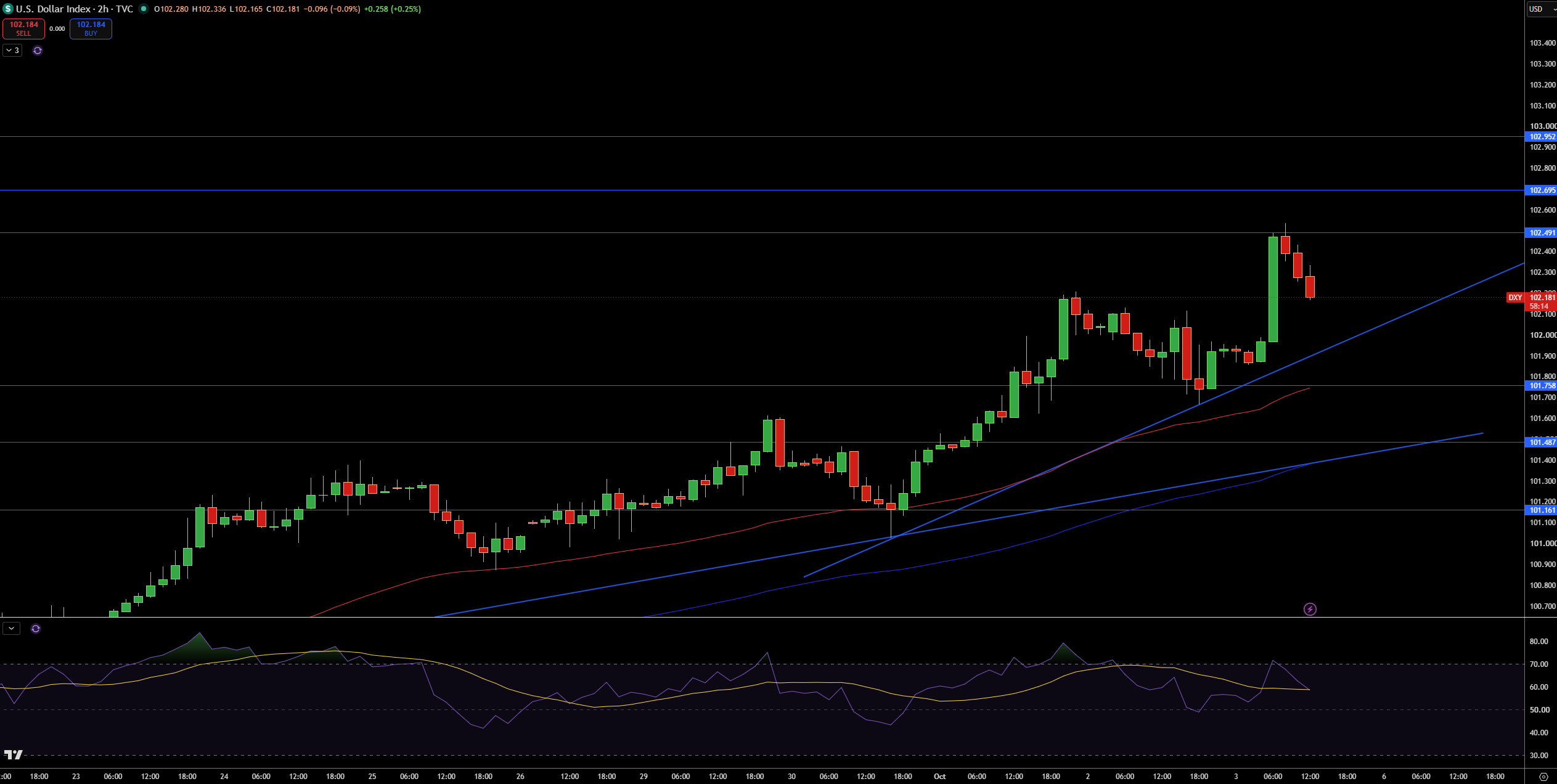Screen dimensions: 1557x784
Task: Click the 0.000 spread value
Action: 57,29
